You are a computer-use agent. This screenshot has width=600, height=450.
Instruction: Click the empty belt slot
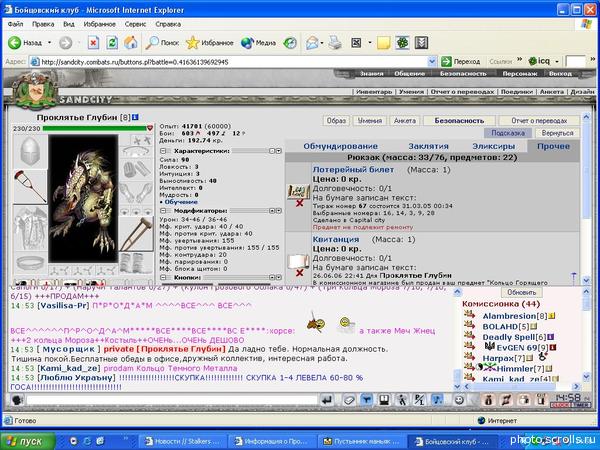click(30, 264)
